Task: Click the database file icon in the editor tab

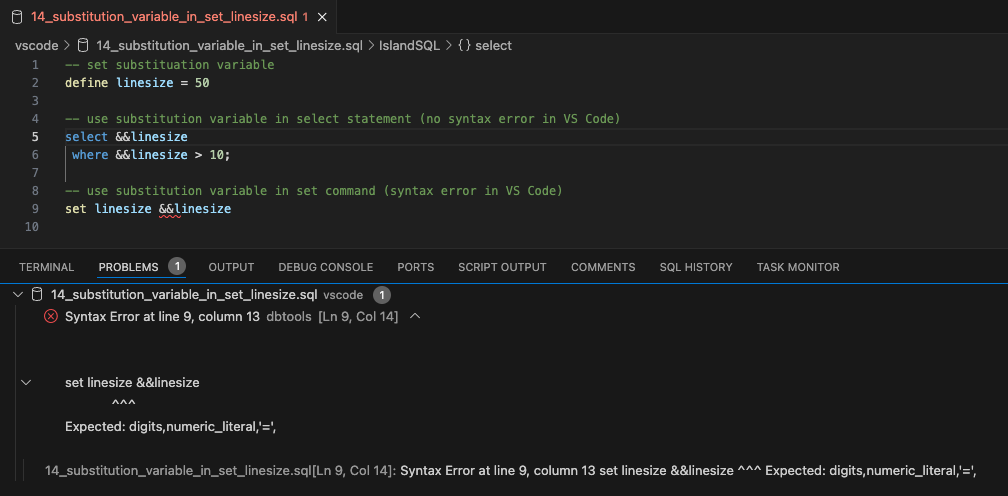Action: pyautogui.click(x=17, y=16)
